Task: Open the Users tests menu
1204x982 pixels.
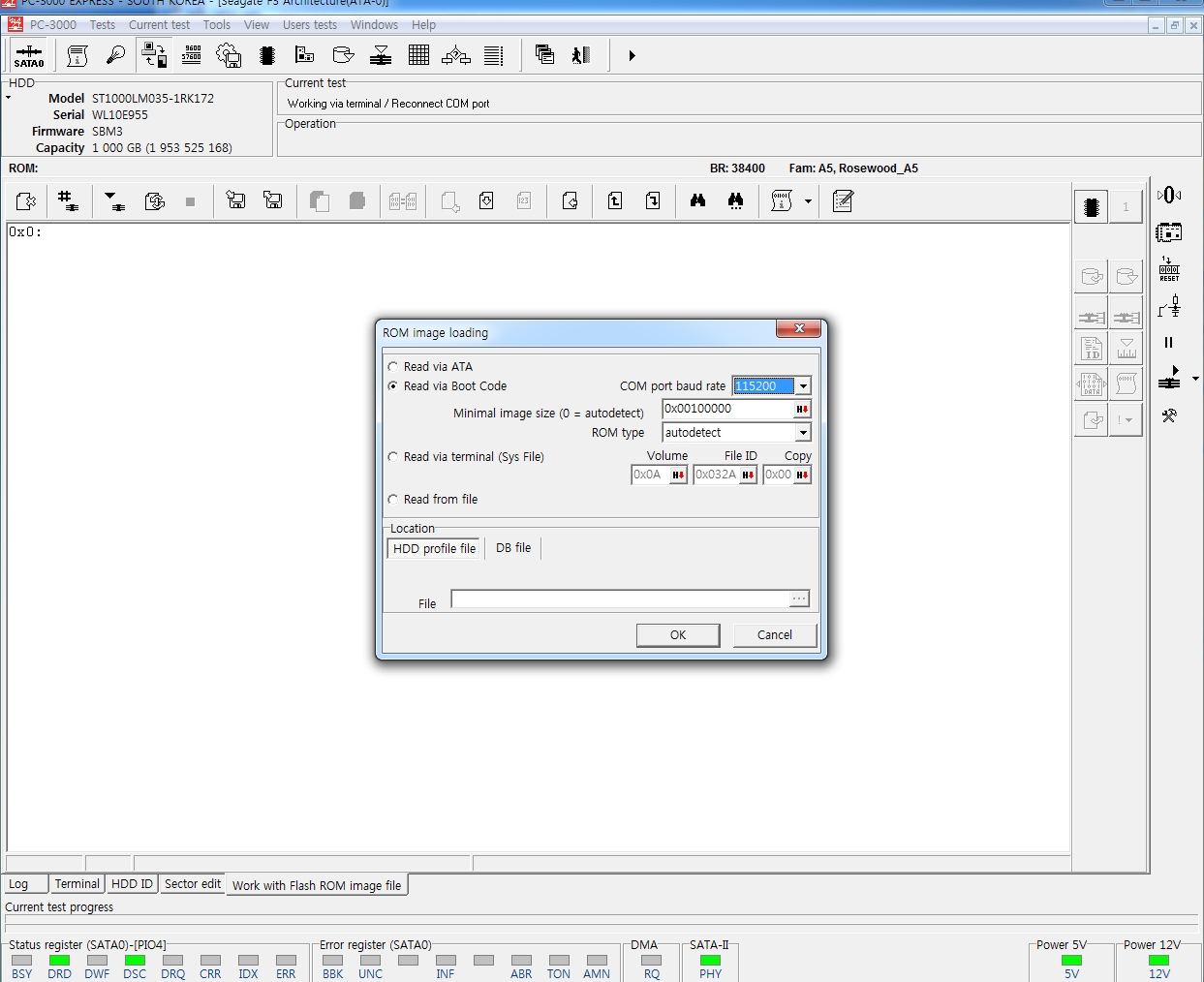Action: click(x=310, y=25)
